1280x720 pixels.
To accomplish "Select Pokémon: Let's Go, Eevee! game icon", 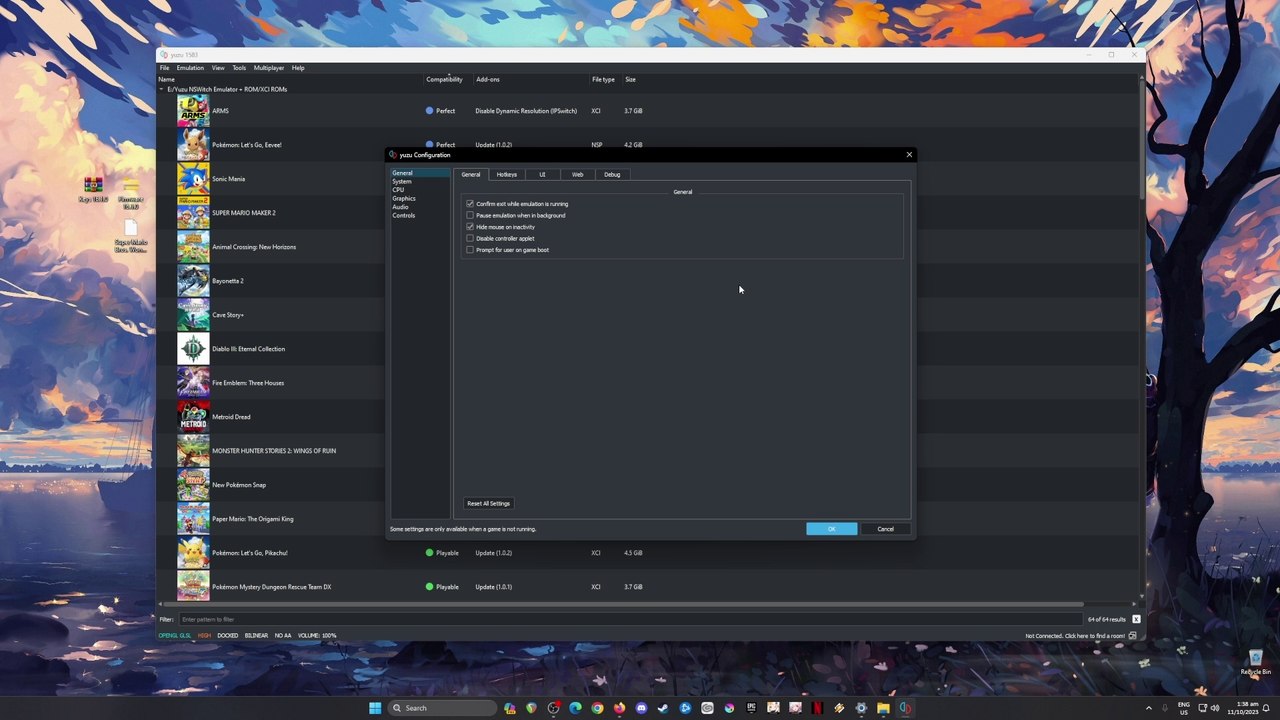I will [x=193, y=145].
